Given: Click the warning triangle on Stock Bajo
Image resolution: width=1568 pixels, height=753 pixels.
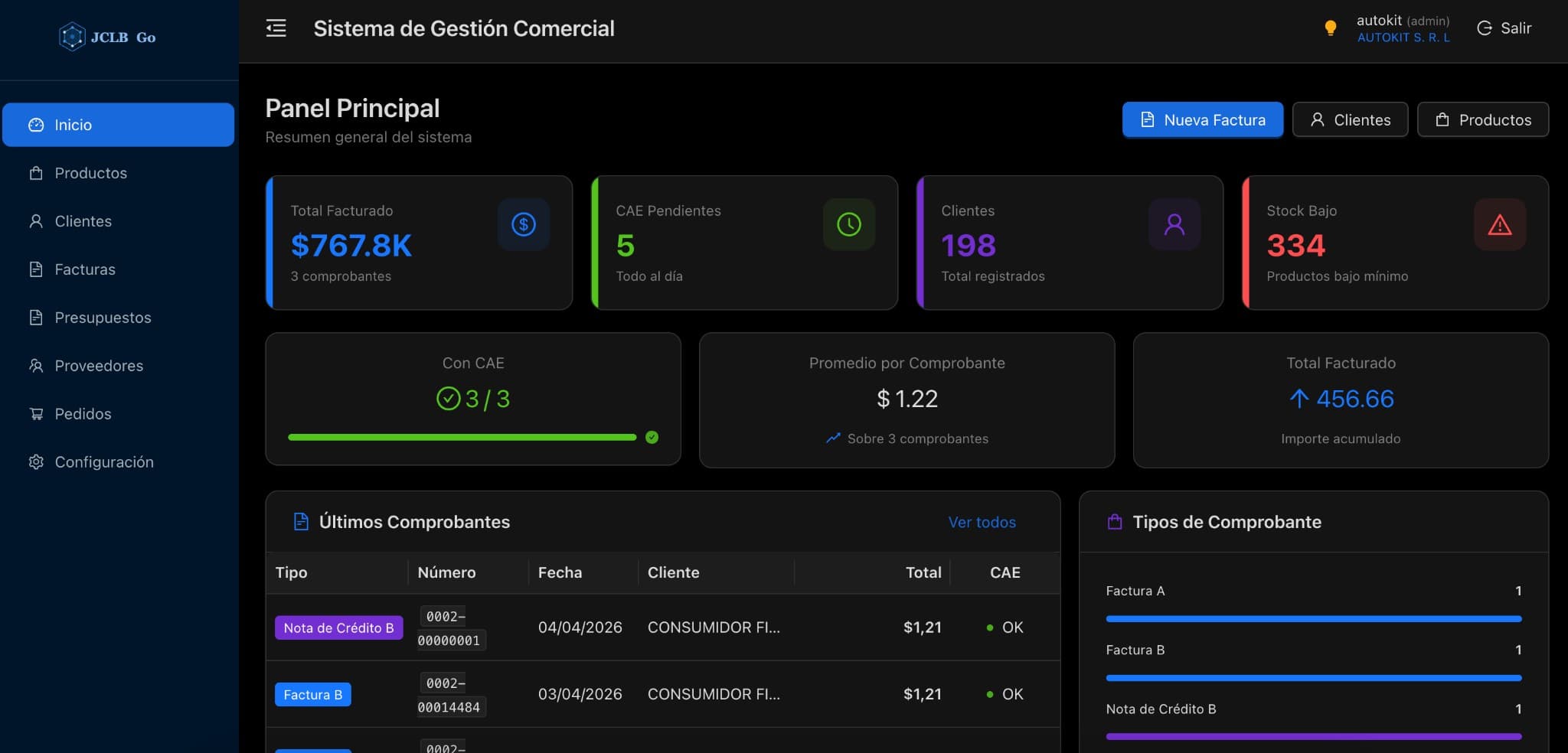Looking at the screenshot, I should (x=1499, y=225).
